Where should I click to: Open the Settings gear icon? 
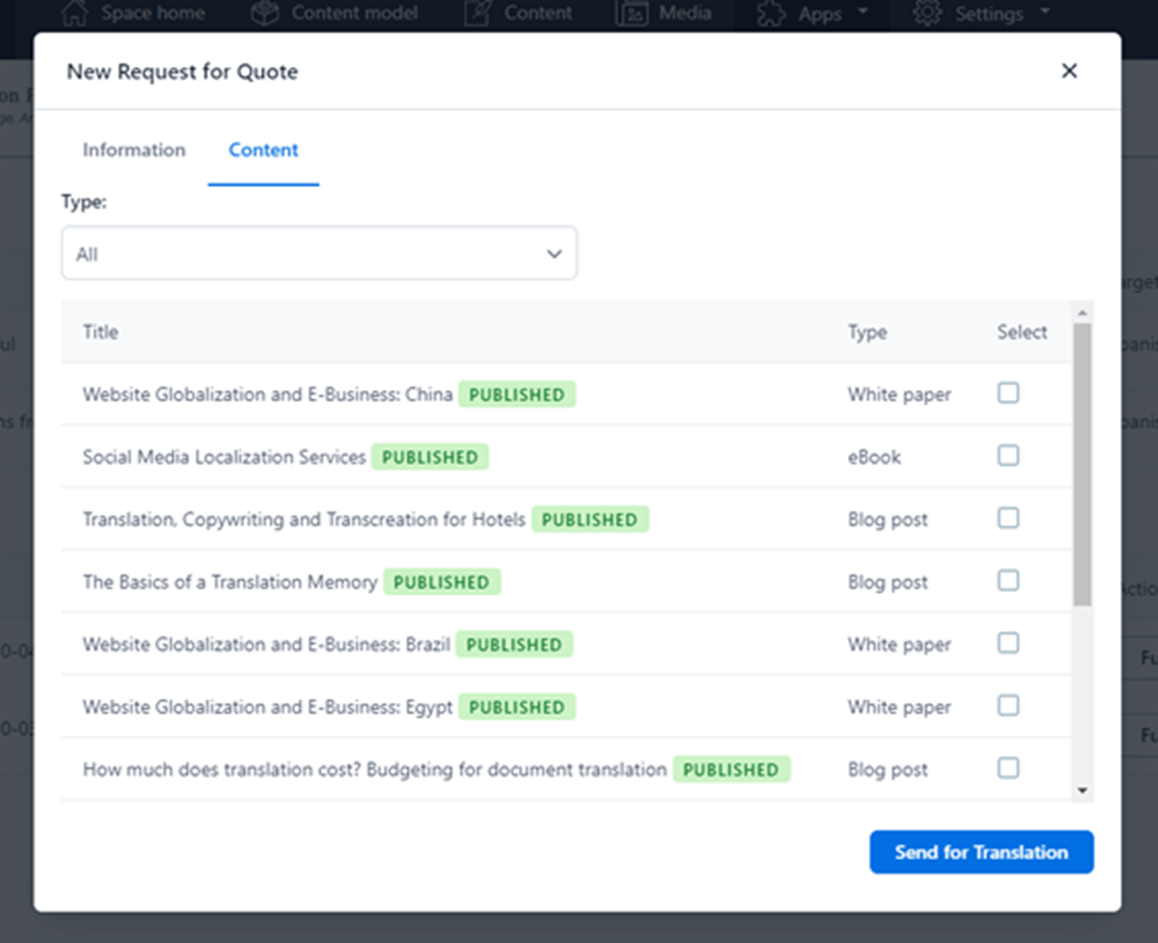pyautogui.click(x=927, y=13)
